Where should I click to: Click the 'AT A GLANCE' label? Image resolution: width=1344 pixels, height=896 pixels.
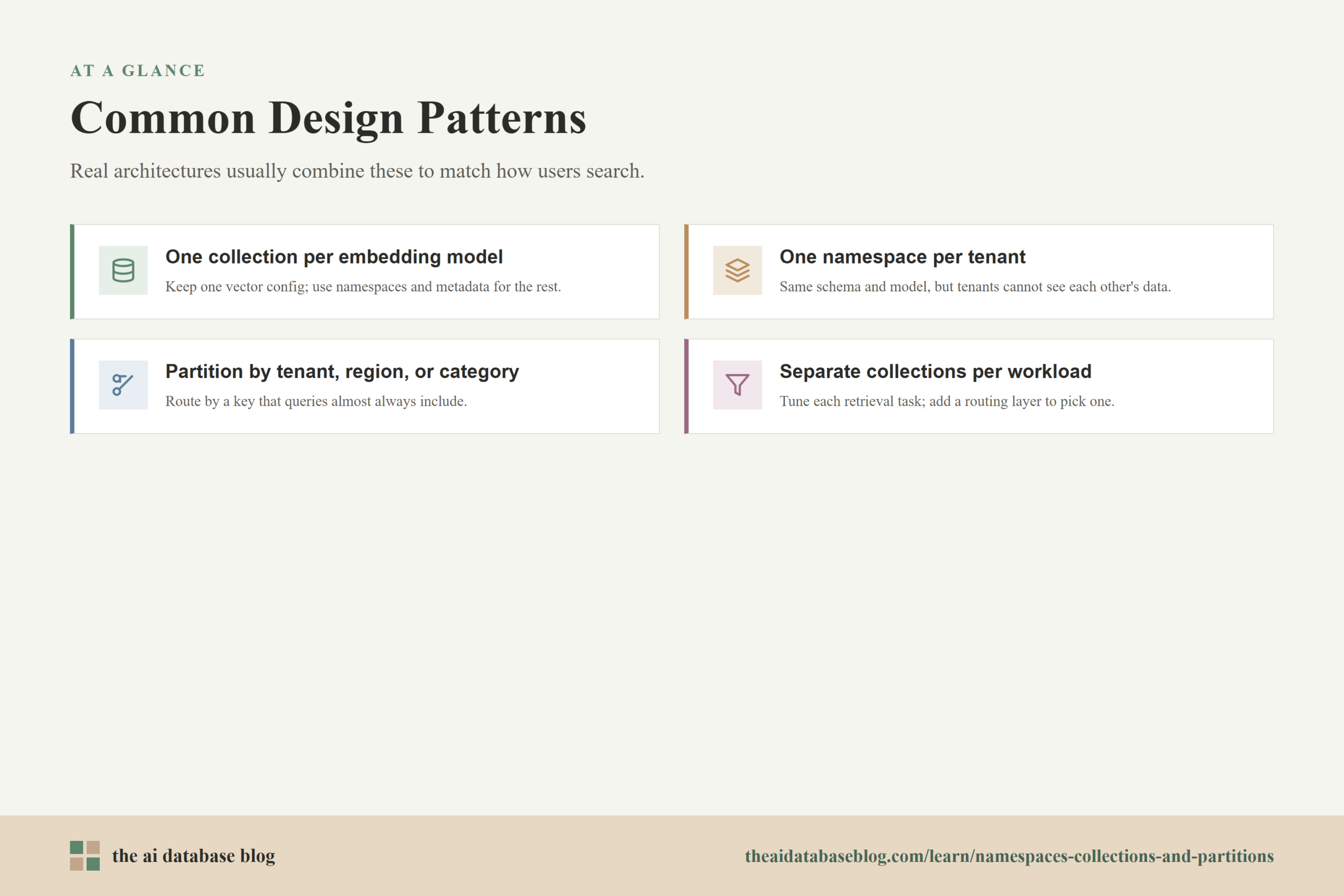137,70
